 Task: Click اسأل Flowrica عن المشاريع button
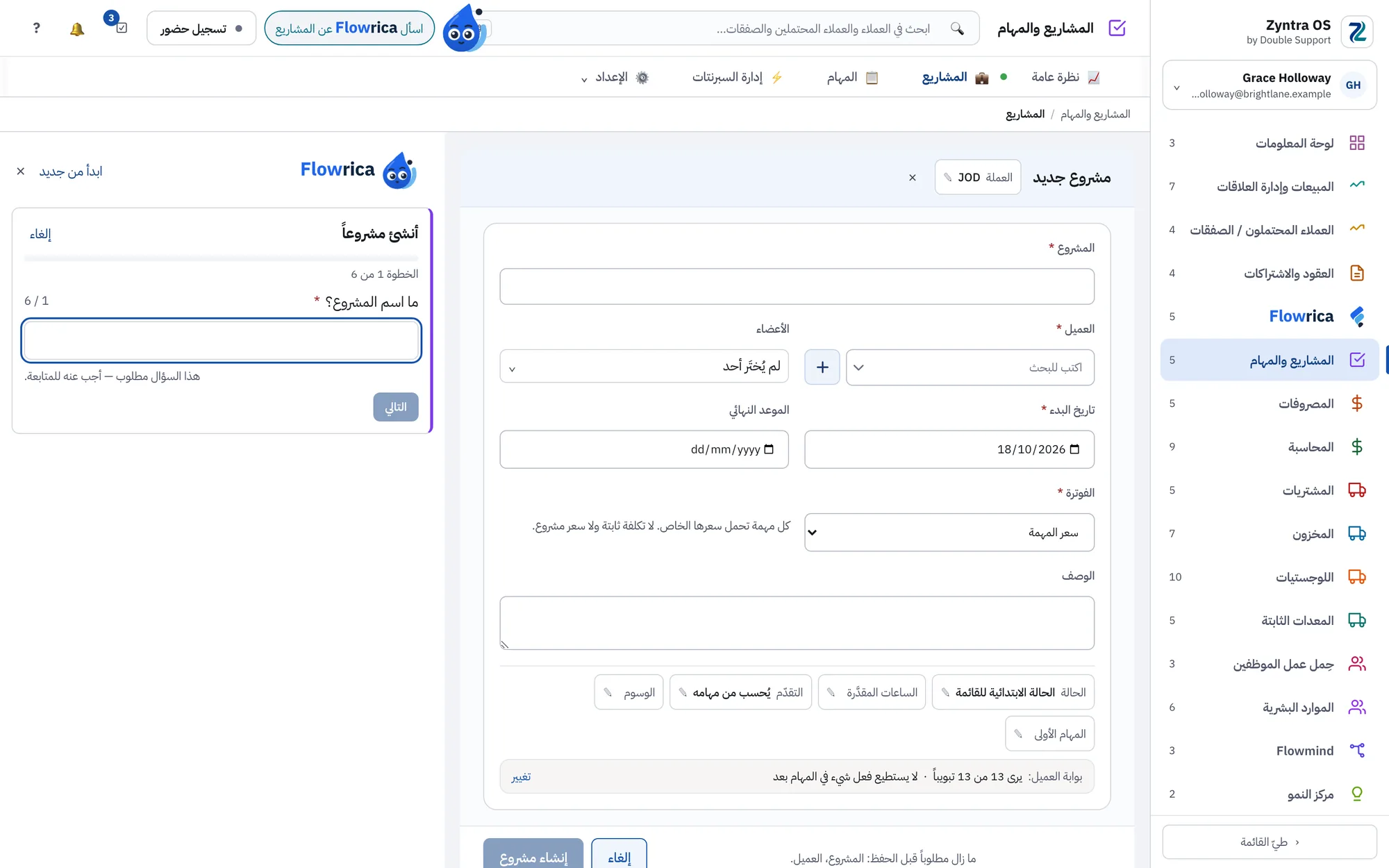tap(349, 28)
